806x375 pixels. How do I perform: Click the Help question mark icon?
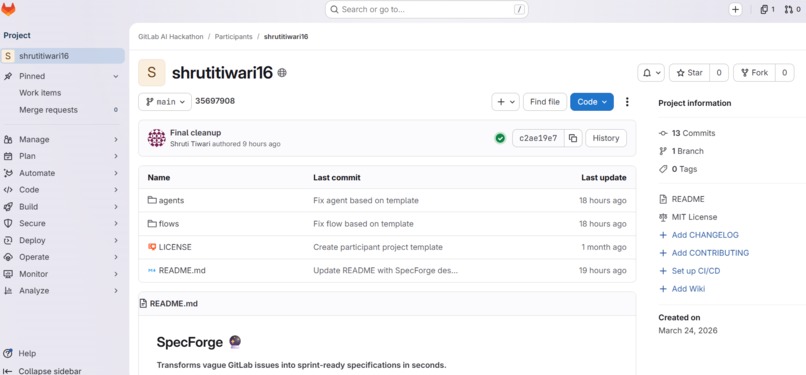point(8,353)
